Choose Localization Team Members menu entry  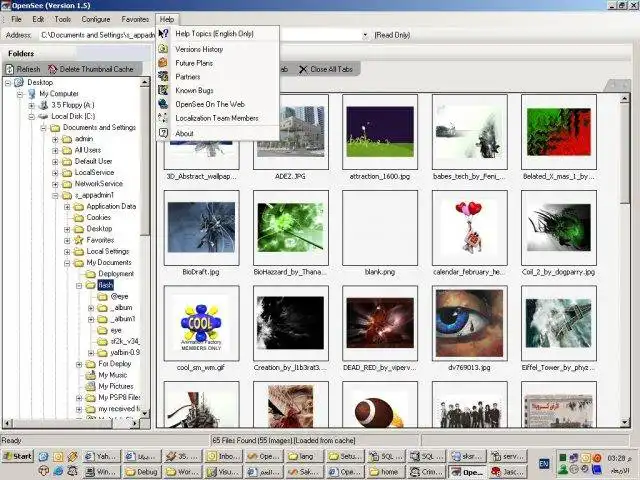216,118
